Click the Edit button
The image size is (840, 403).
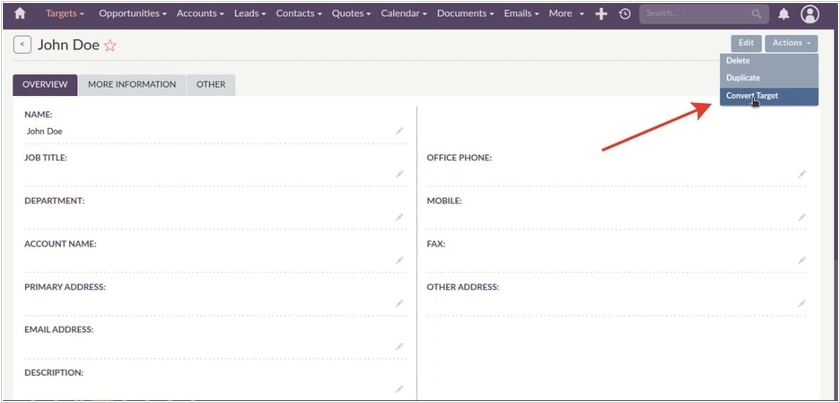pyautogui.click(x=746, y=43)
